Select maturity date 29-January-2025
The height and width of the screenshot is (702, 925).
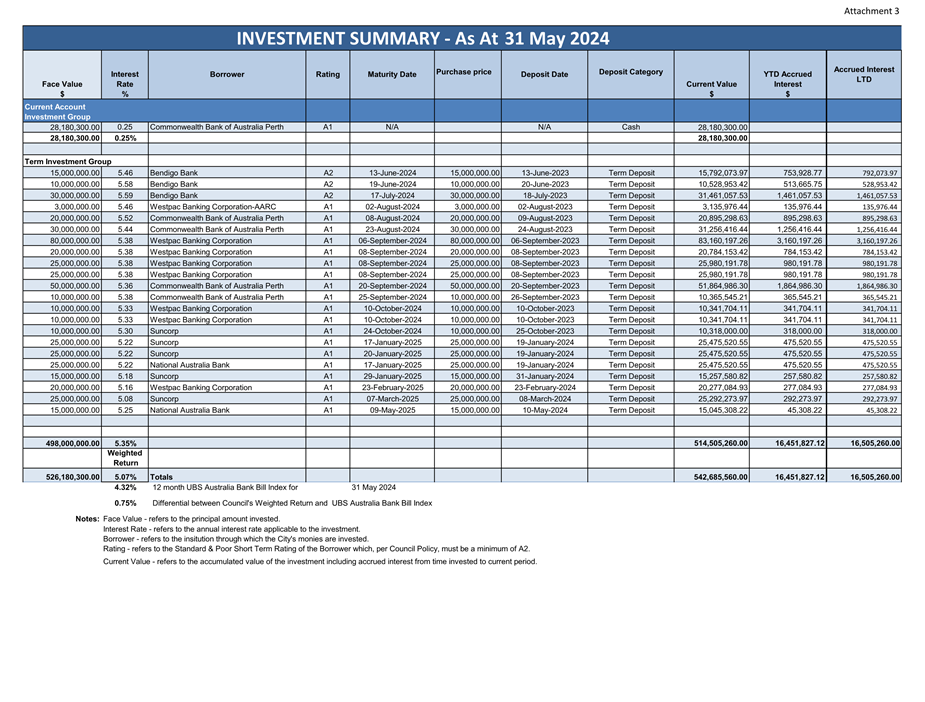tap(392, 376)
